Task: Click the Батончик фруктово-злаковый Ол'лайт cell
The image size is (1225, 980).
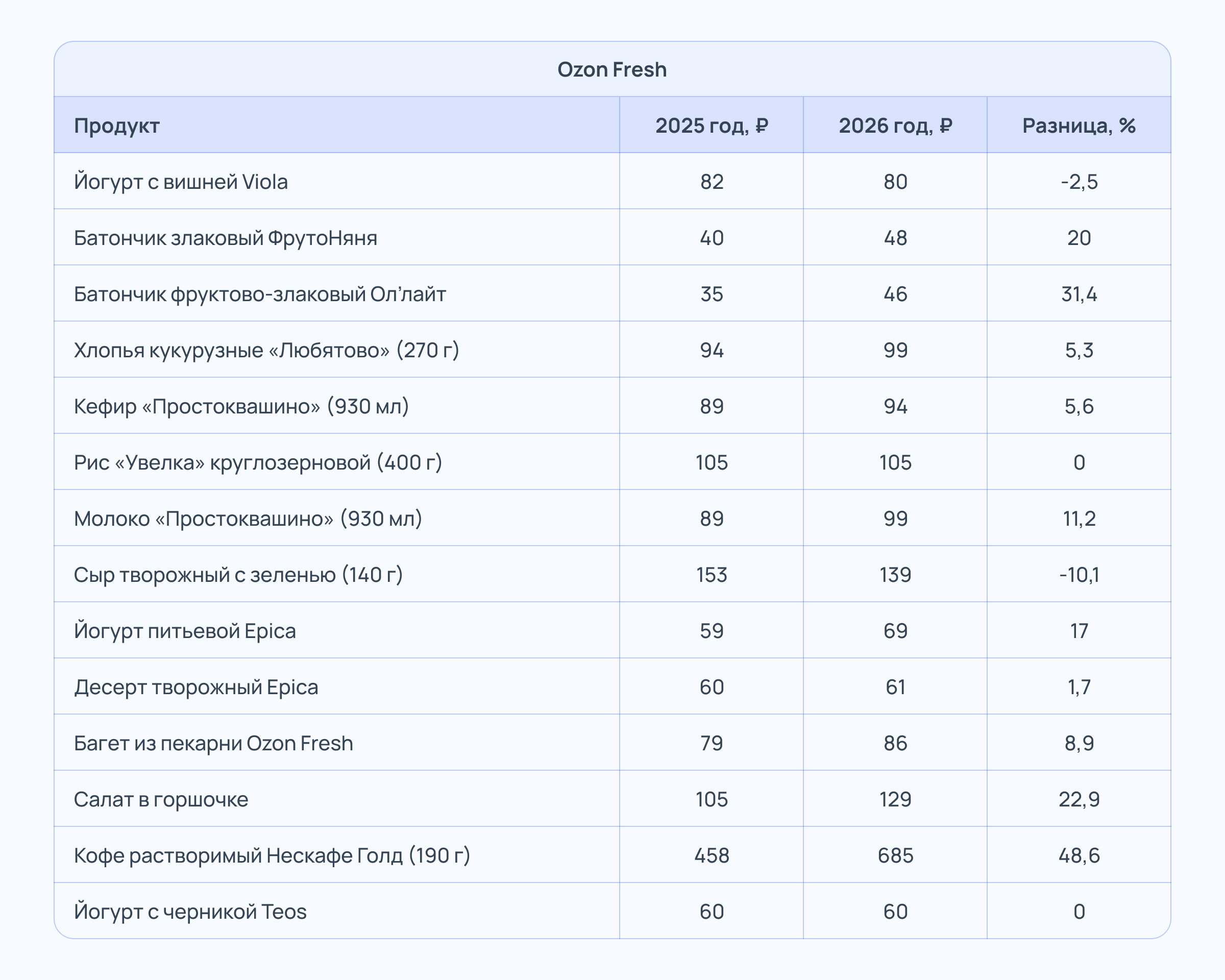Action: coord(260,295)
